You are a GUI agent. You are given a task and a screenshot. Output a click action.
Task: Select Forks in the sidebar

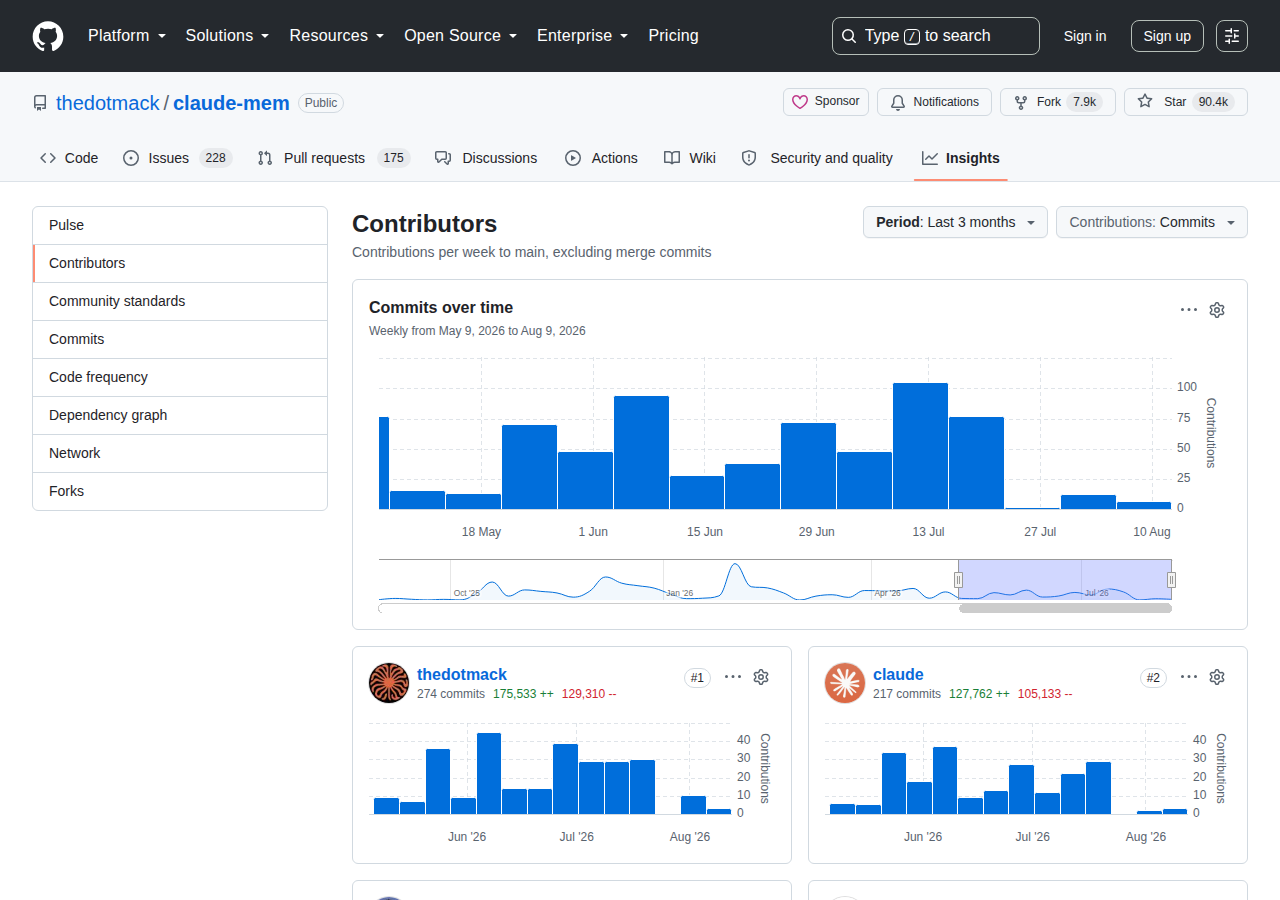(180, 491)
